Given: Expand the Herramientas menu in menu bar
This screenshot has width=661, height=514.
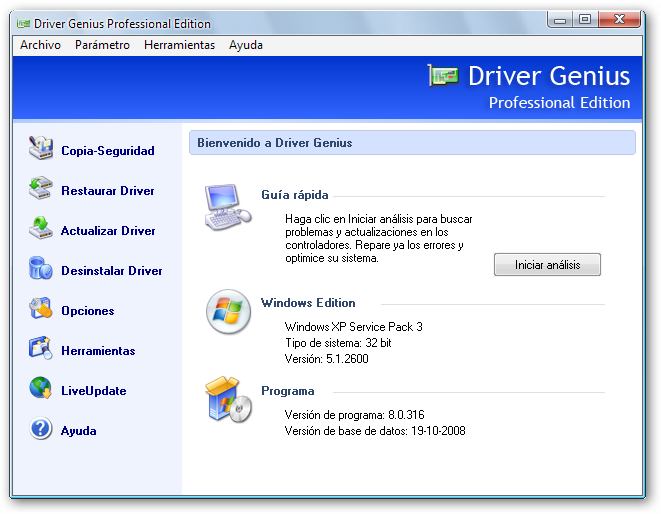Looking at the screenshot, I should click(x=179, y=45).
